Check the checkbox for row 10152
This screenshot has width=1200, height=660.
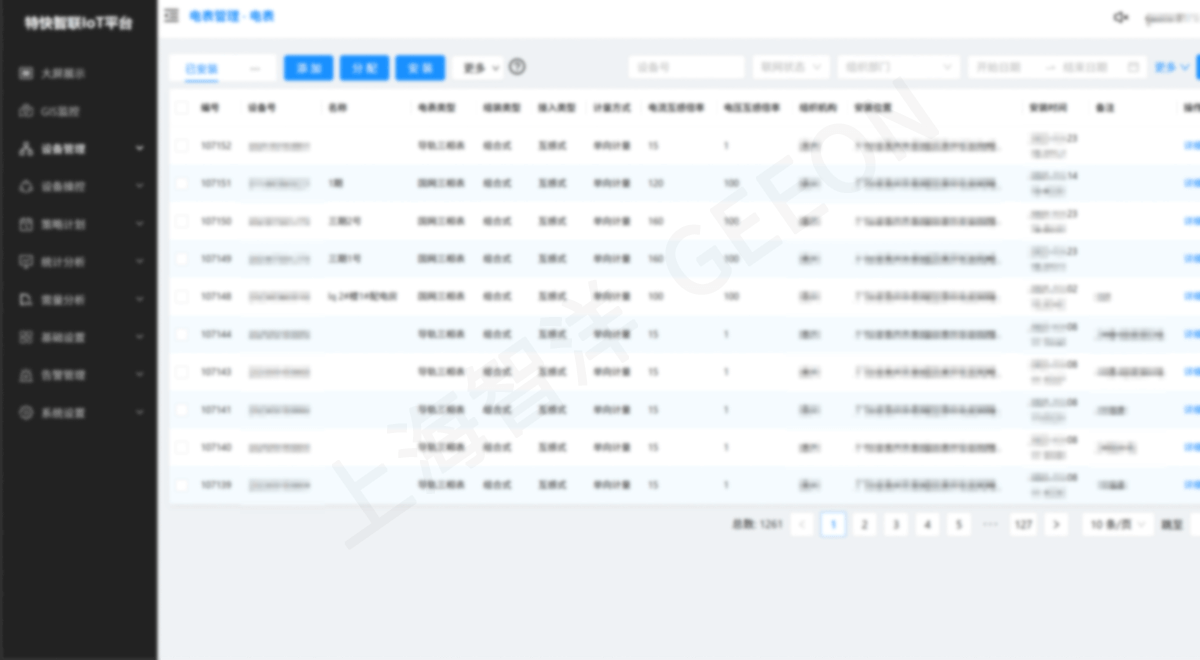click(181, 145)
